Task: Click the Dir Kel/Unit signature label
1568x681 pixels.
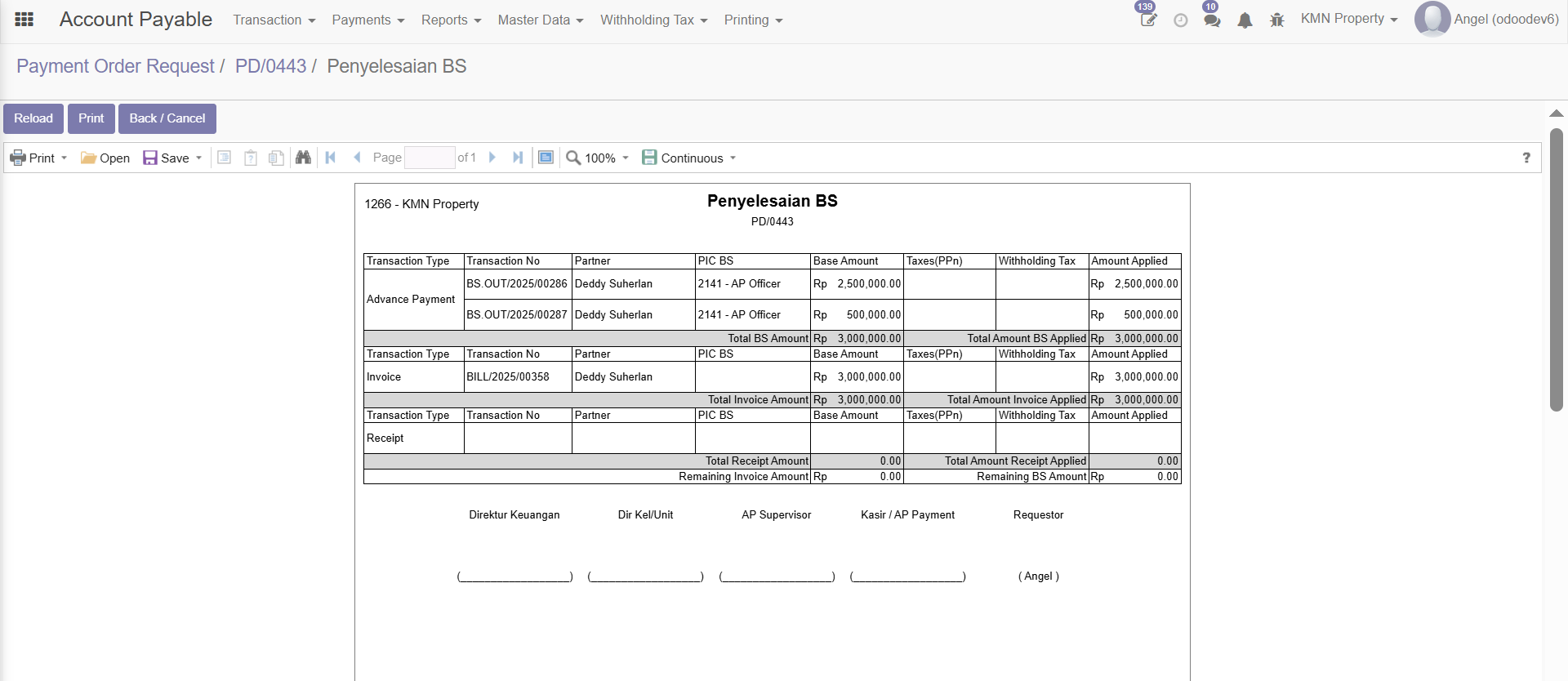Action: 645,515
